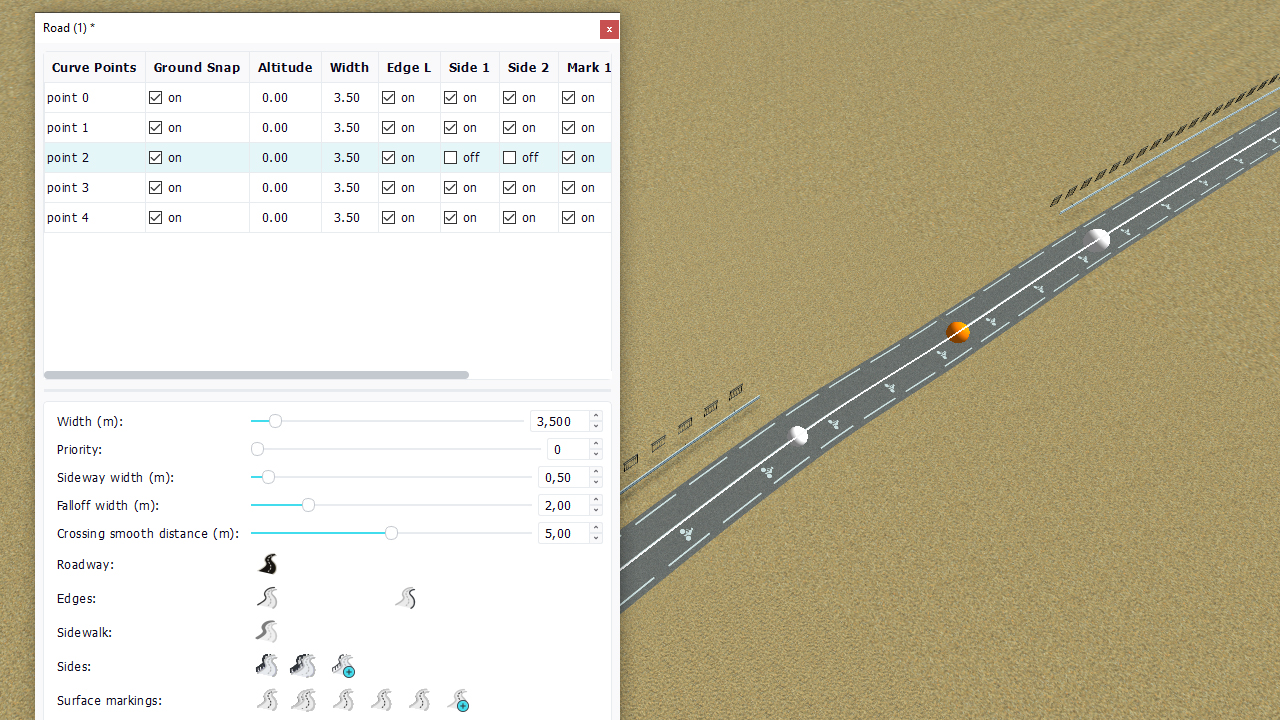Screen dimensions: 1280x720
Task: Disable Edge L on point 3
Action: point(389,188)
